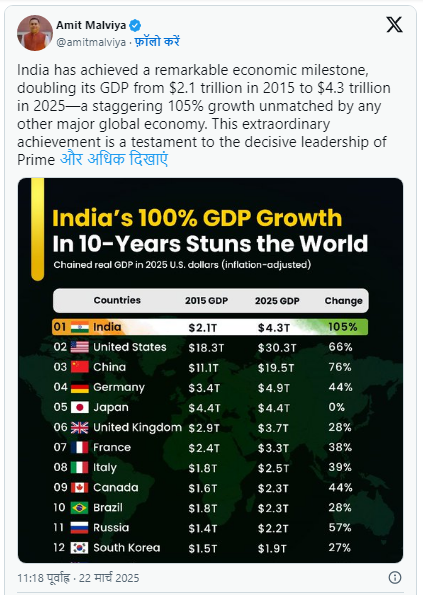Open the tweet info icon
This screenshot has width=423, height=595.
[x=395, y=578]
